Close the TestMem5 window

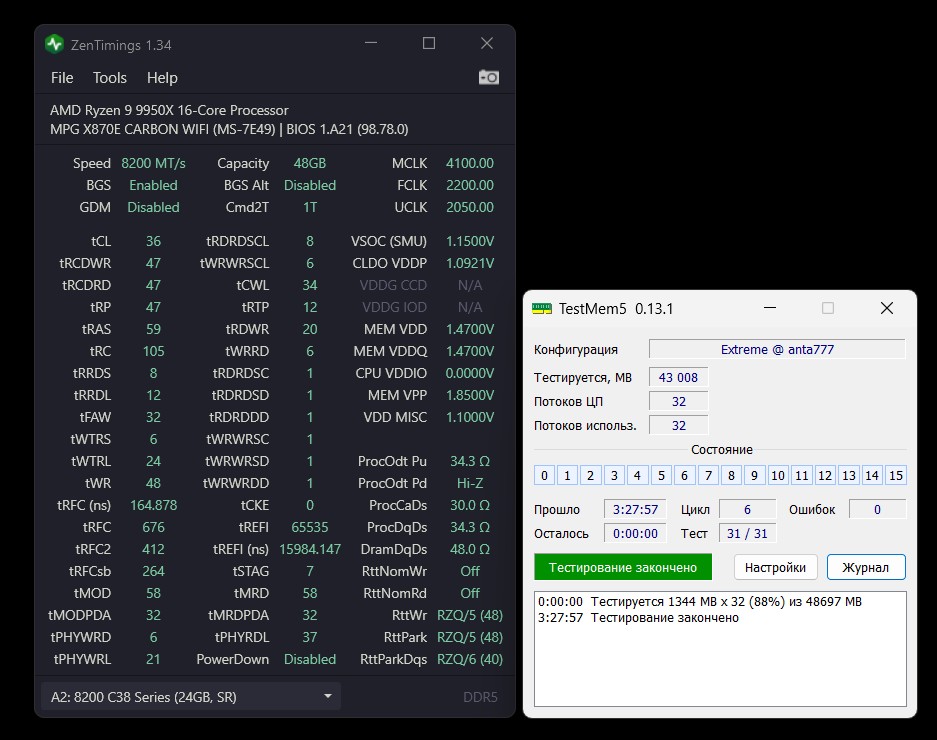886,309
